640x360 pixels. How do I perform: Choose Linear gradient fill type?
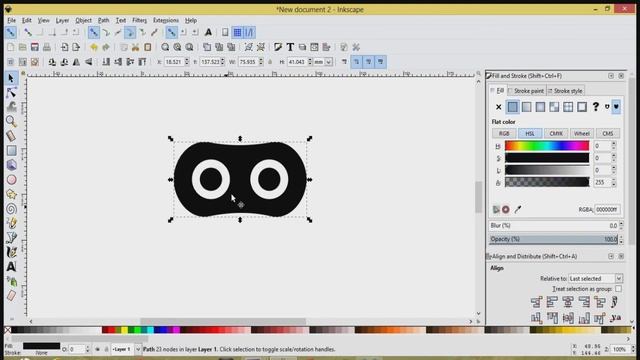pos(527,107)
